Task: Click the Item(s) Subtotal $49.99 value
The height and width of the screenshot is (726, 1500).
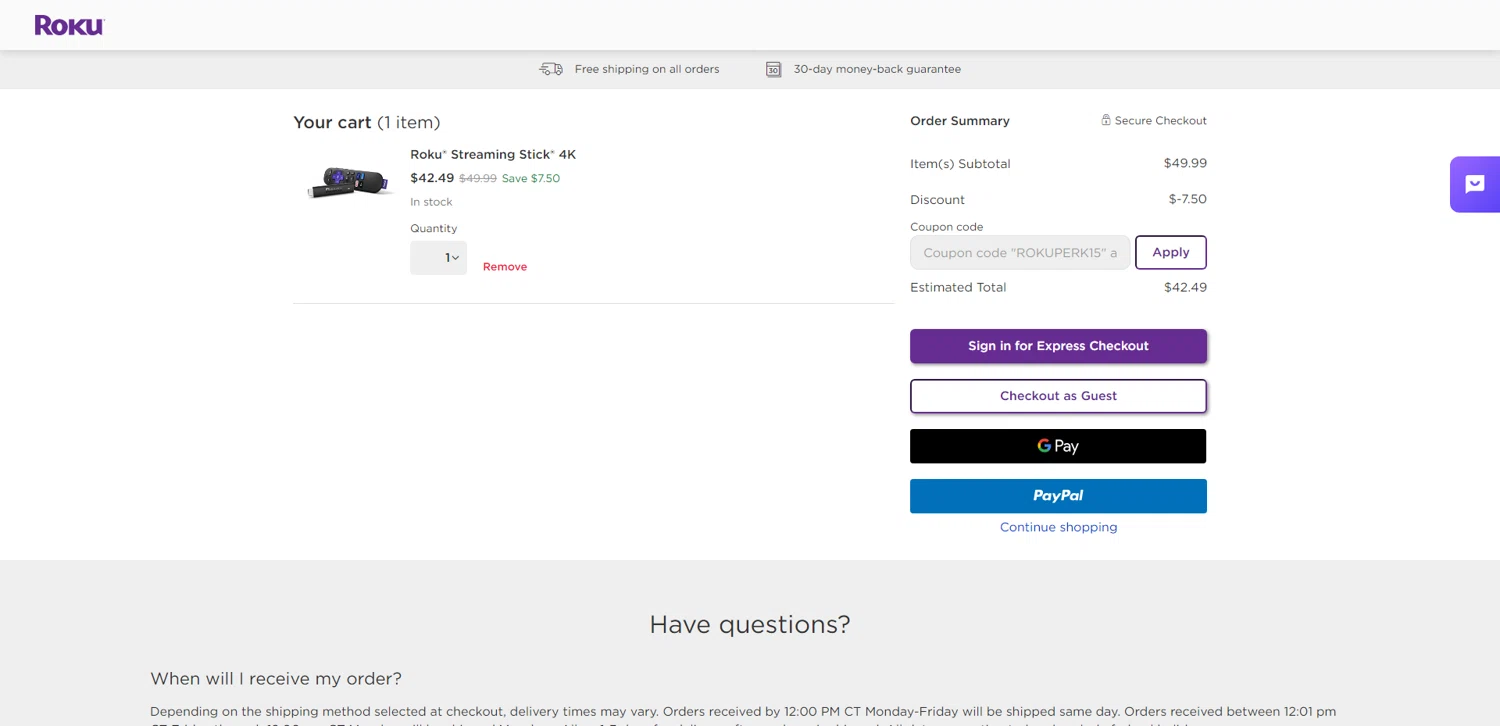Action: click(1185, 163)
